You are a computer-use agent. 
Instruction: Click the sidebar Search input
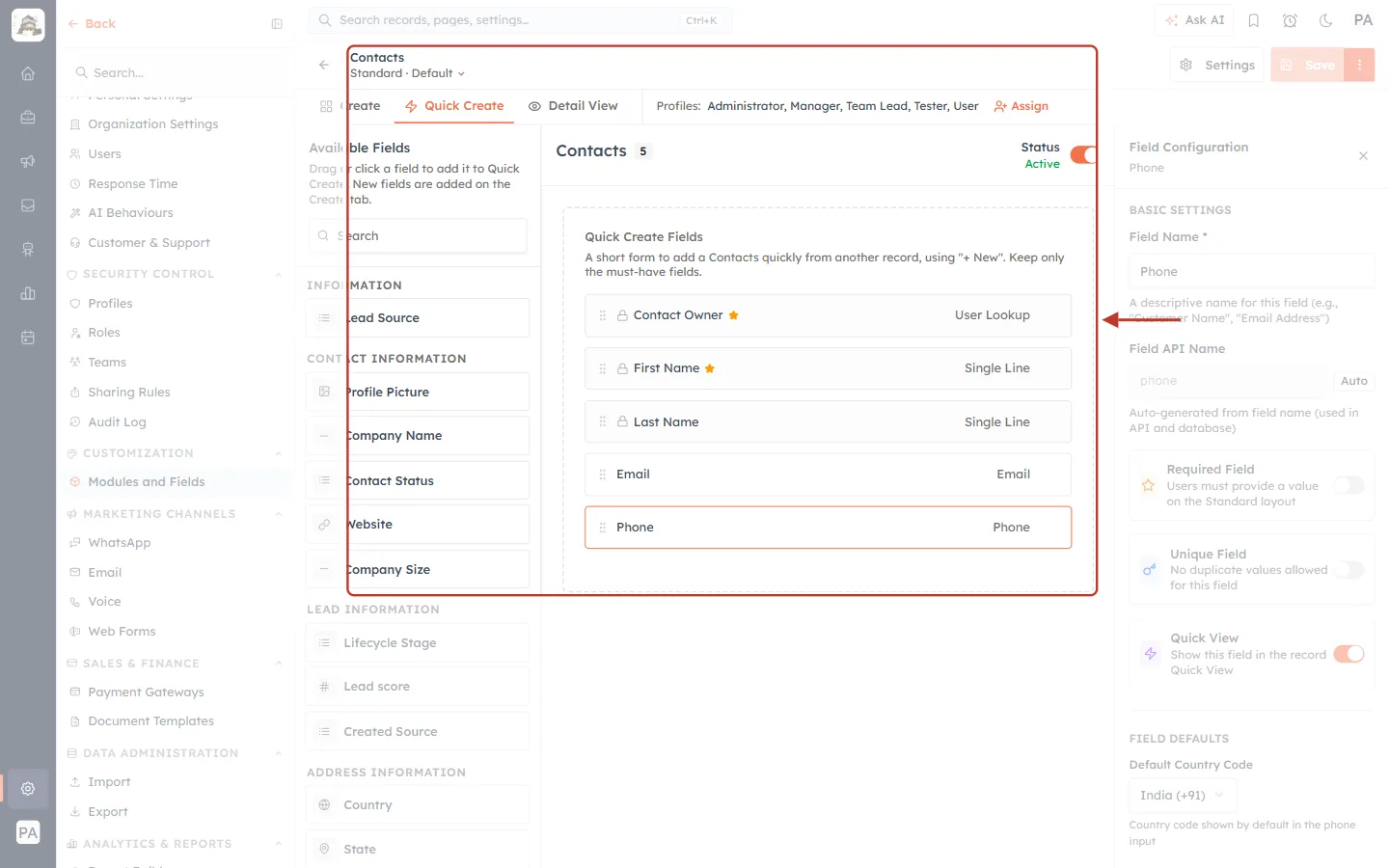pos(177,72)
